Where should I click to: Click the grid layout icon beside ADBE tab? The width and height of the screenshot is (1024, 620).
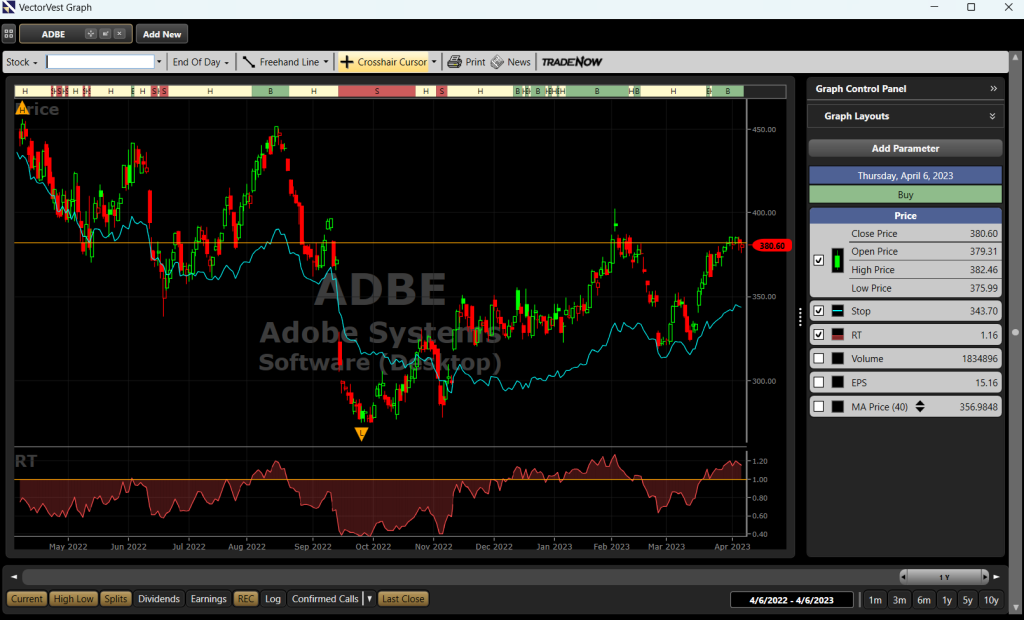(9, 34)
